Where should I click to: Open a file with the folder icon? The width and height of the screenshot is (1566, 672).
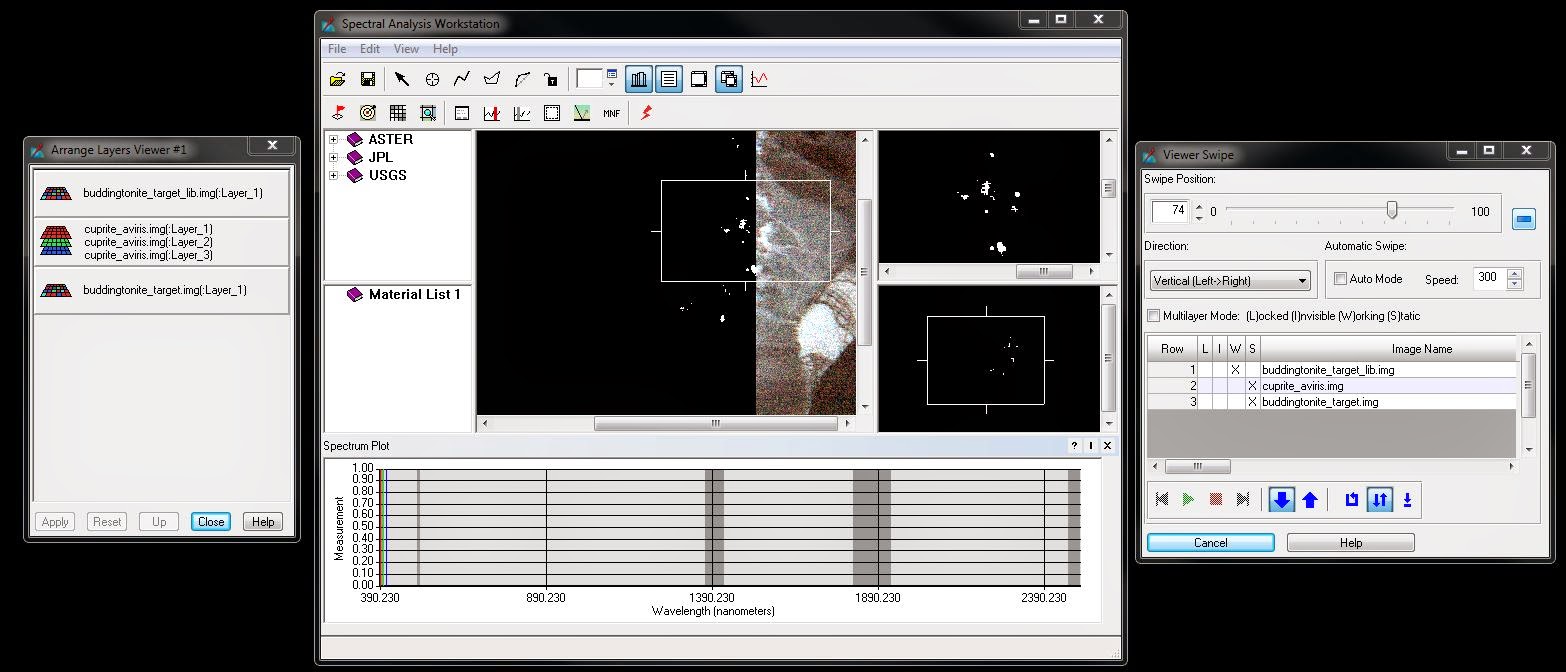click(x=338, y=79)
